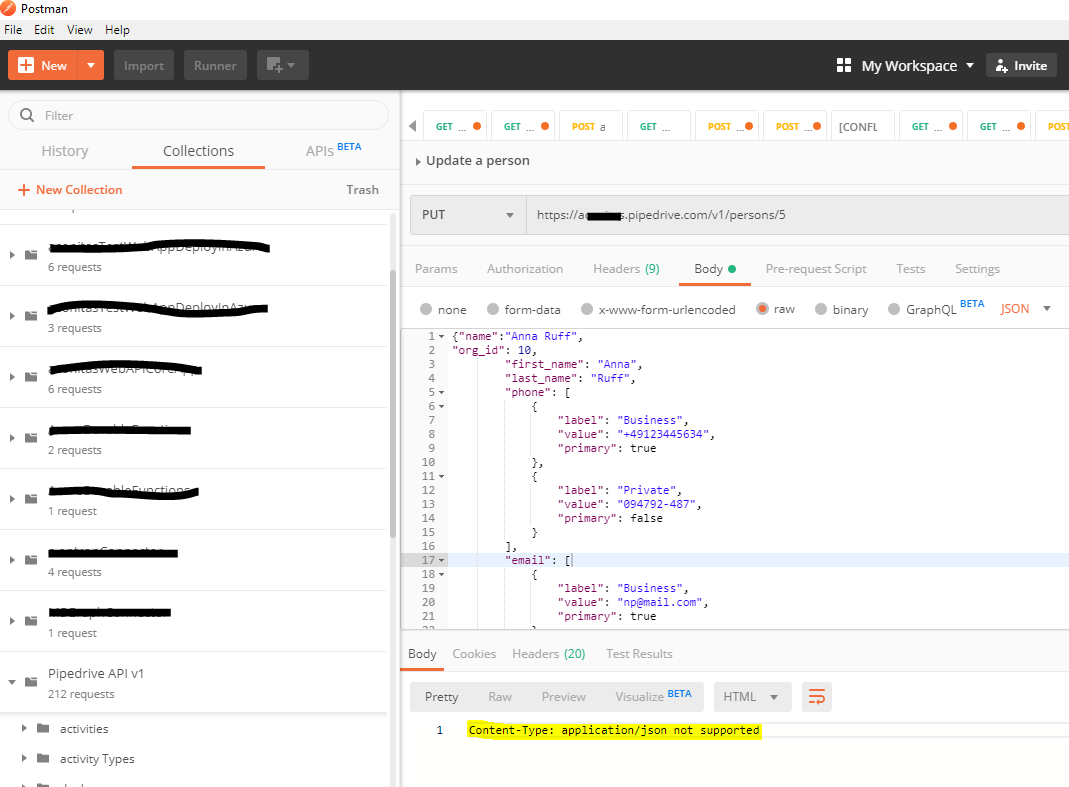Select the binary body radio option
This screenshot has width=1069, height=787.
(821, 310)
